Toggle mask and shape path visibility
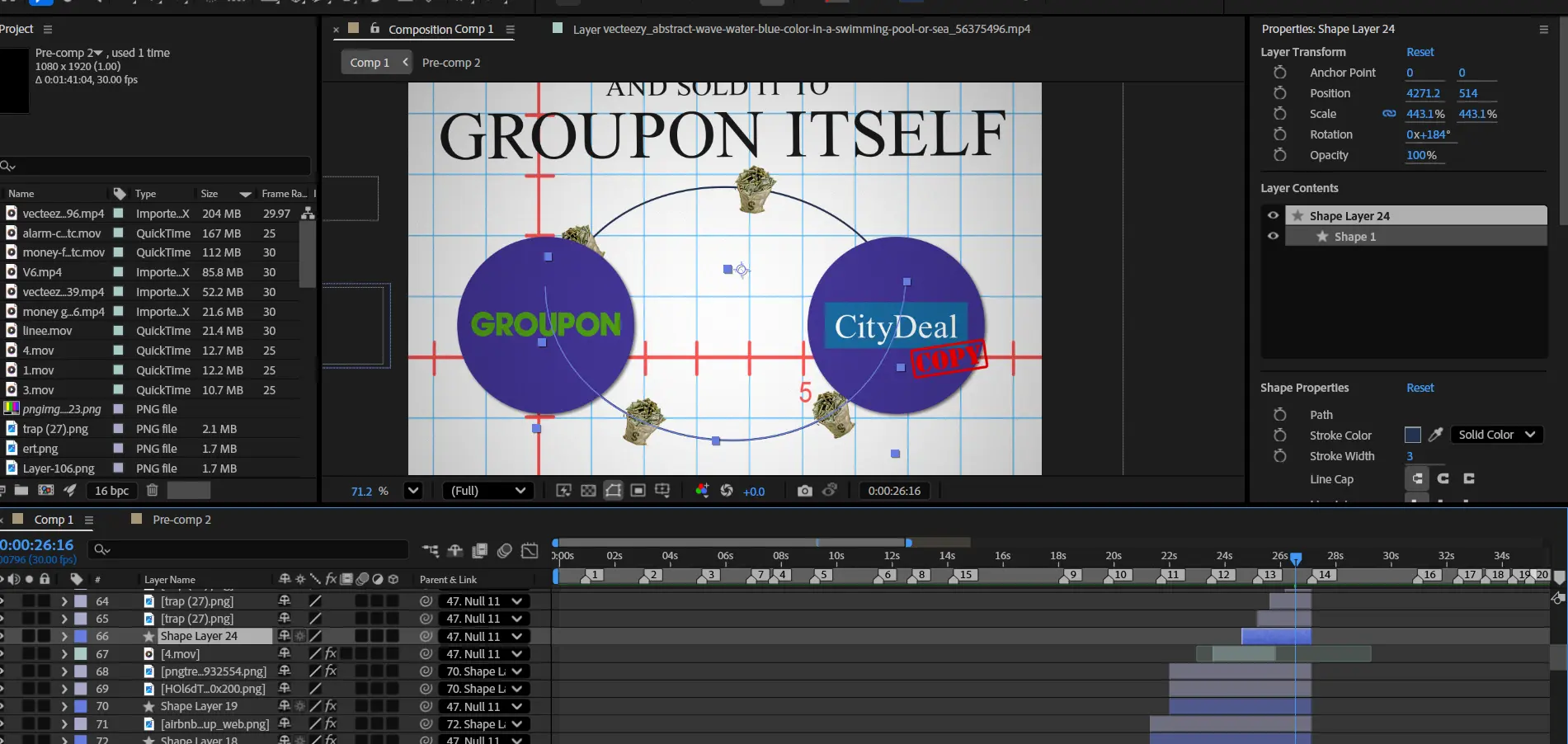Viewport: 1568px width, 744px height. [x=613, y=491]
